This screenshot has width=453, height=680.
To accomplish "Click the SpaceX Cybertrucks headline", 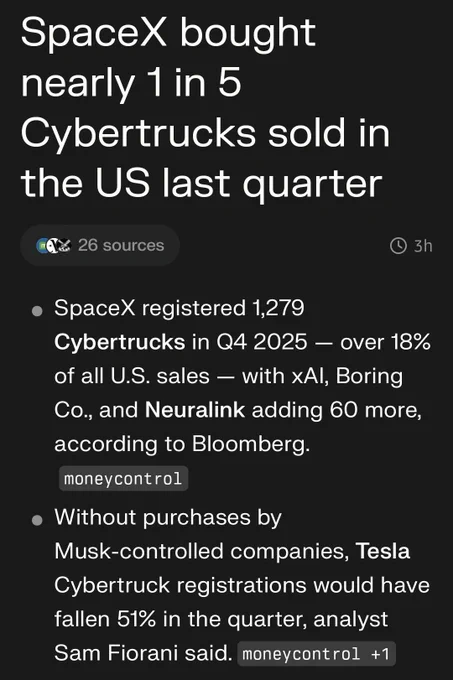I will (205, 107).
